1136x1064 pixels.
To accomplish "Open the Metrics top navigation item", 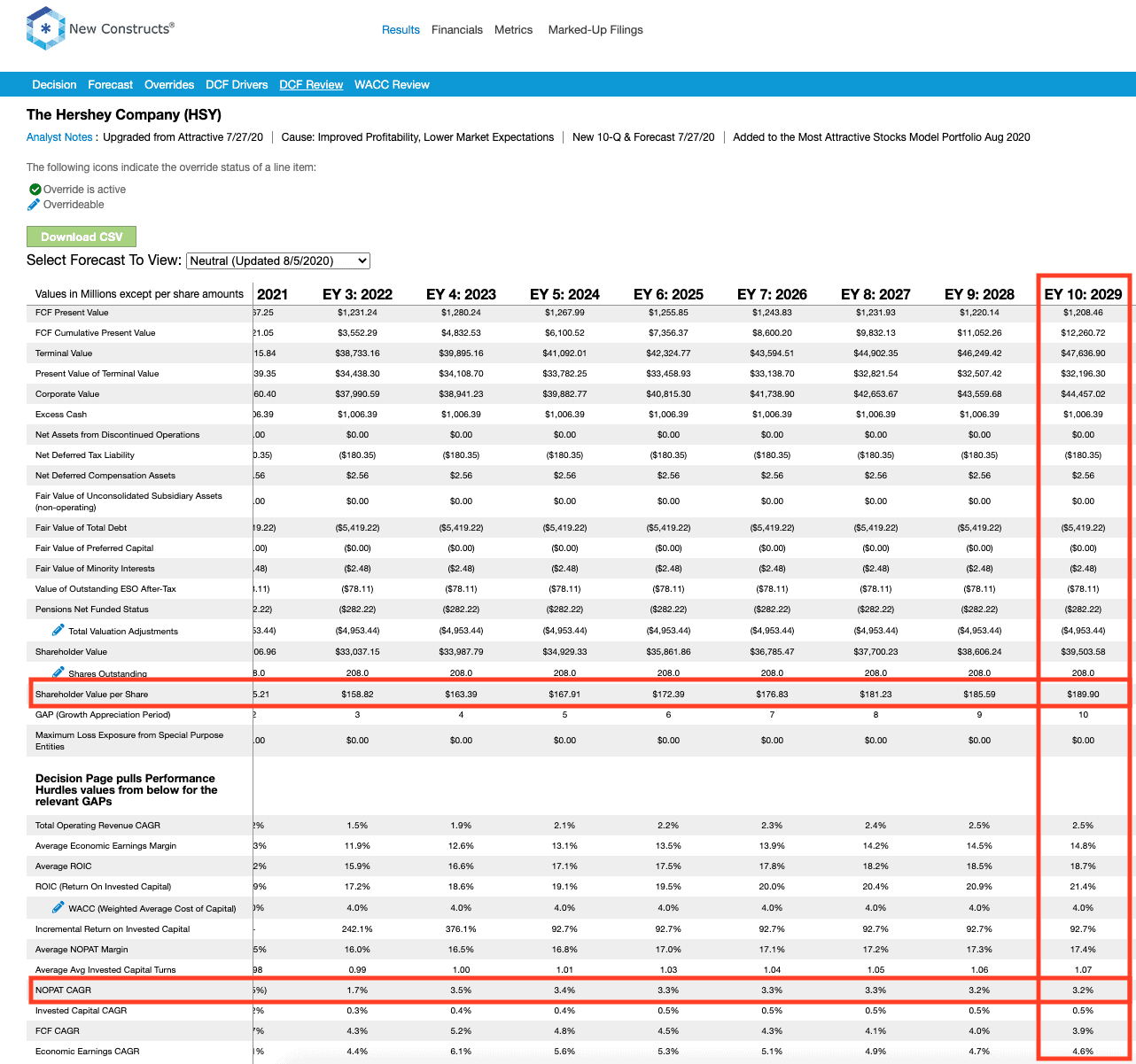I will (x=514, y=30).
